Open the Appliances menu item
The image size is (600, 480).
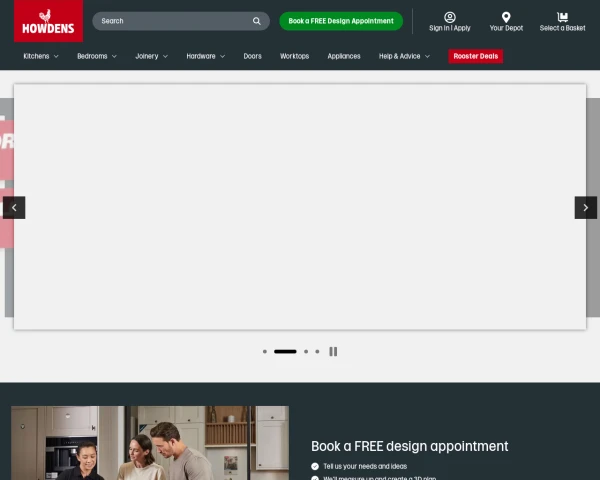pyautogui.click(x=344, y=56)
